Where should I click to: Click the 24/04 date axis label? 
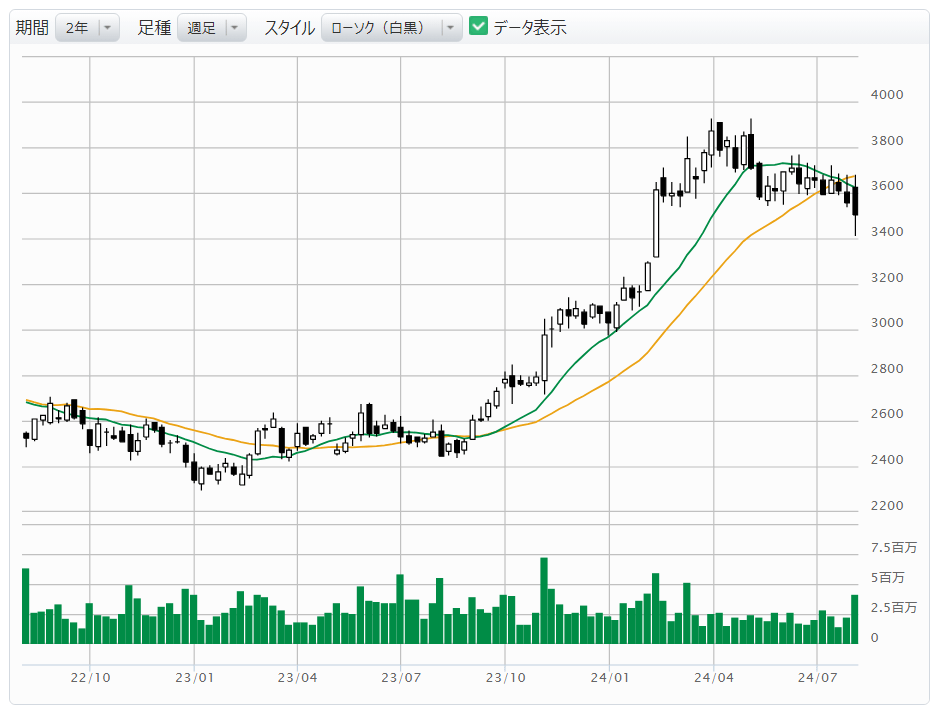tap(714, 677)
